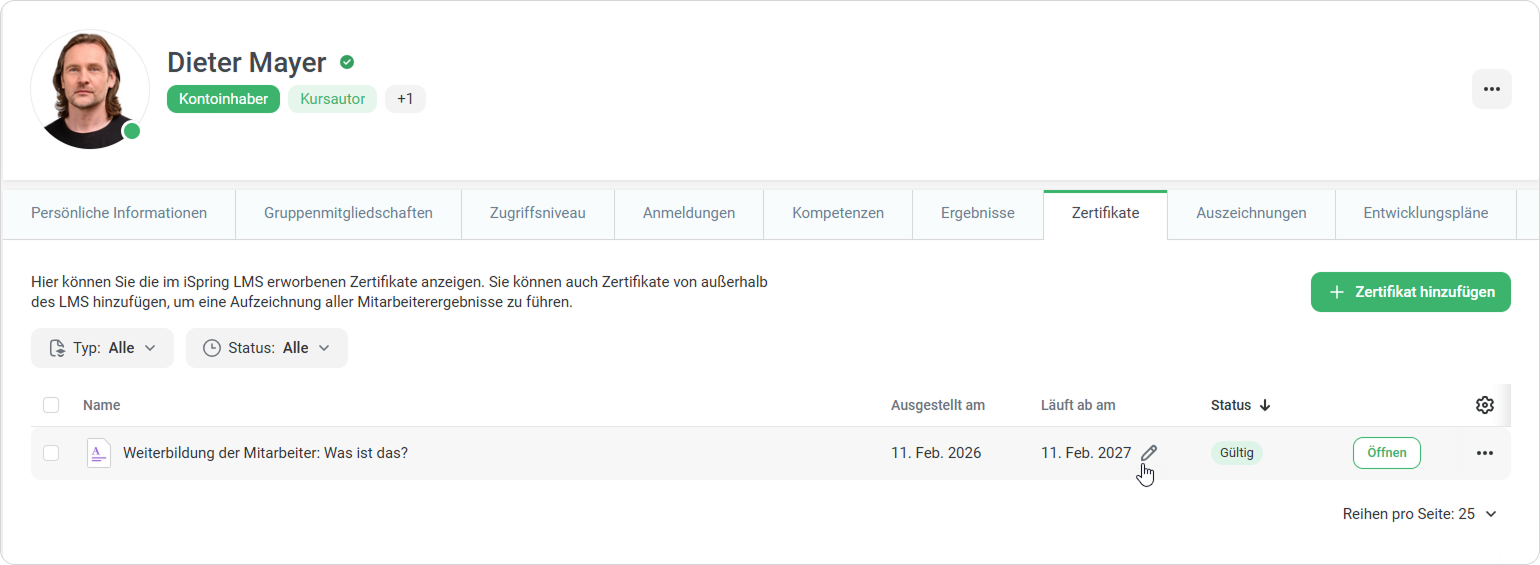This screenshot has height=565, width=1540.
Task: Click the +1 additional roles badge
Action: 405,99
